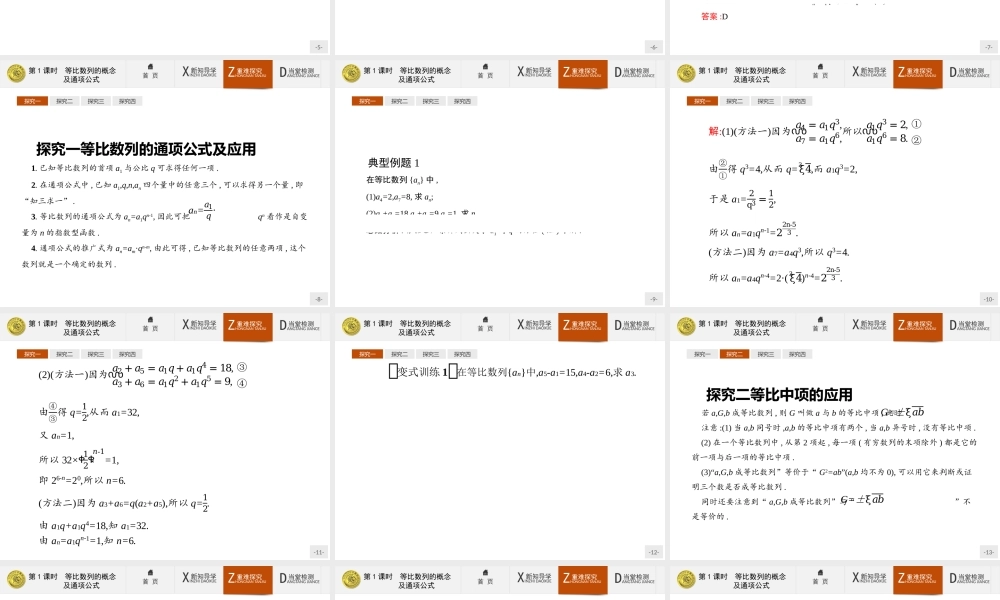This screenshot has height=600, width=1000.
Task: Click the 当堂检测 icon in the bottom header row
Action: pyautogui.click(x=301, y=578)
